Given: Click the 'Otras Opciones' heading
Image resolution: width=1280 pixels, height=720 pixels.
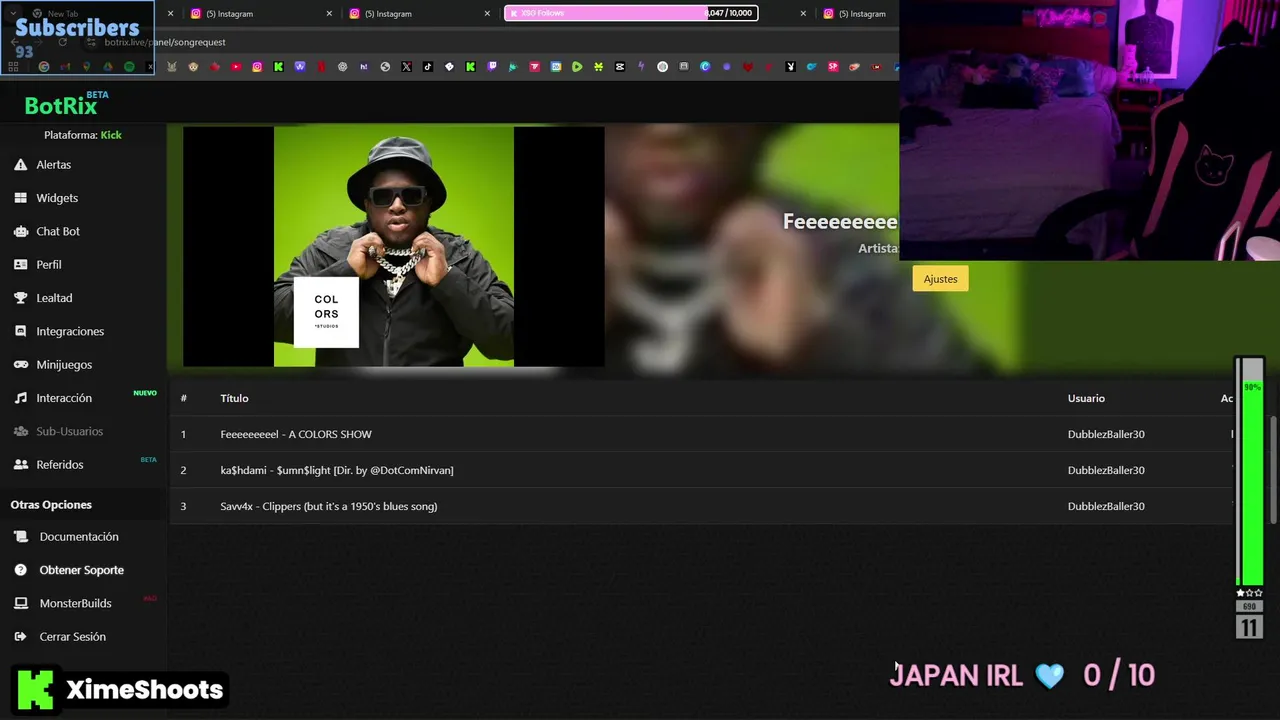Looking at the screenshot, I should coord(51,505).
